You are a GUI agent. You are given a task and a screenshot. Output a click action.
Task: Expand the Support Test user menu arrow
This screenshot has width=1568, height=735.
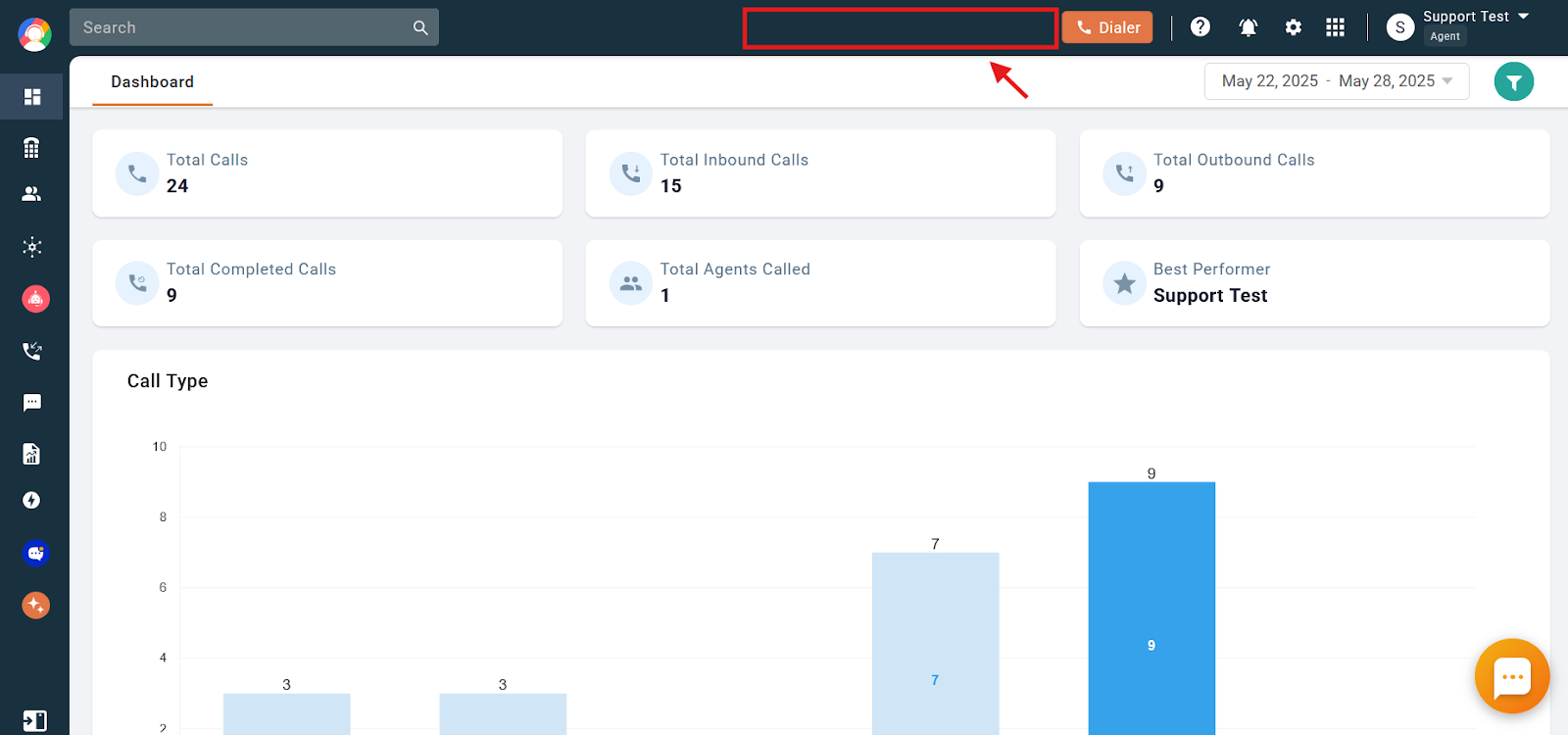[x=1524, y=17]
